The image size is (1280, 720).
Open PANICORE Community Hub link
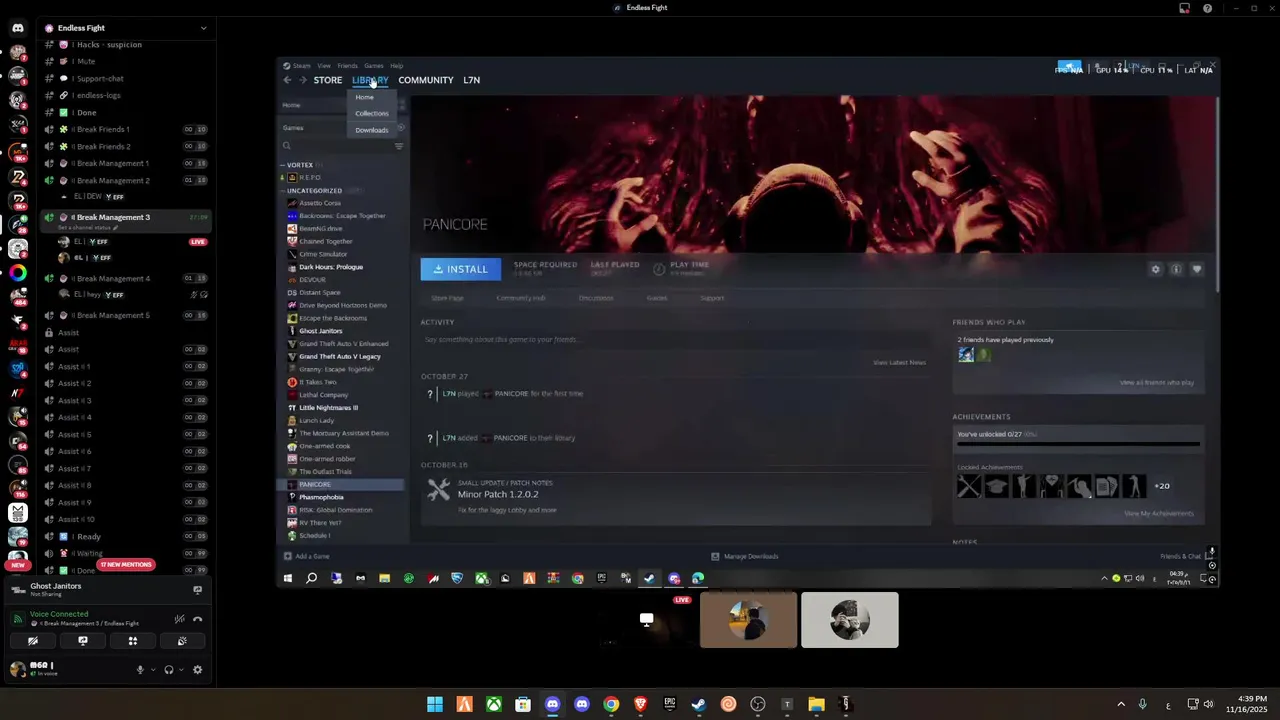point(521,298)
